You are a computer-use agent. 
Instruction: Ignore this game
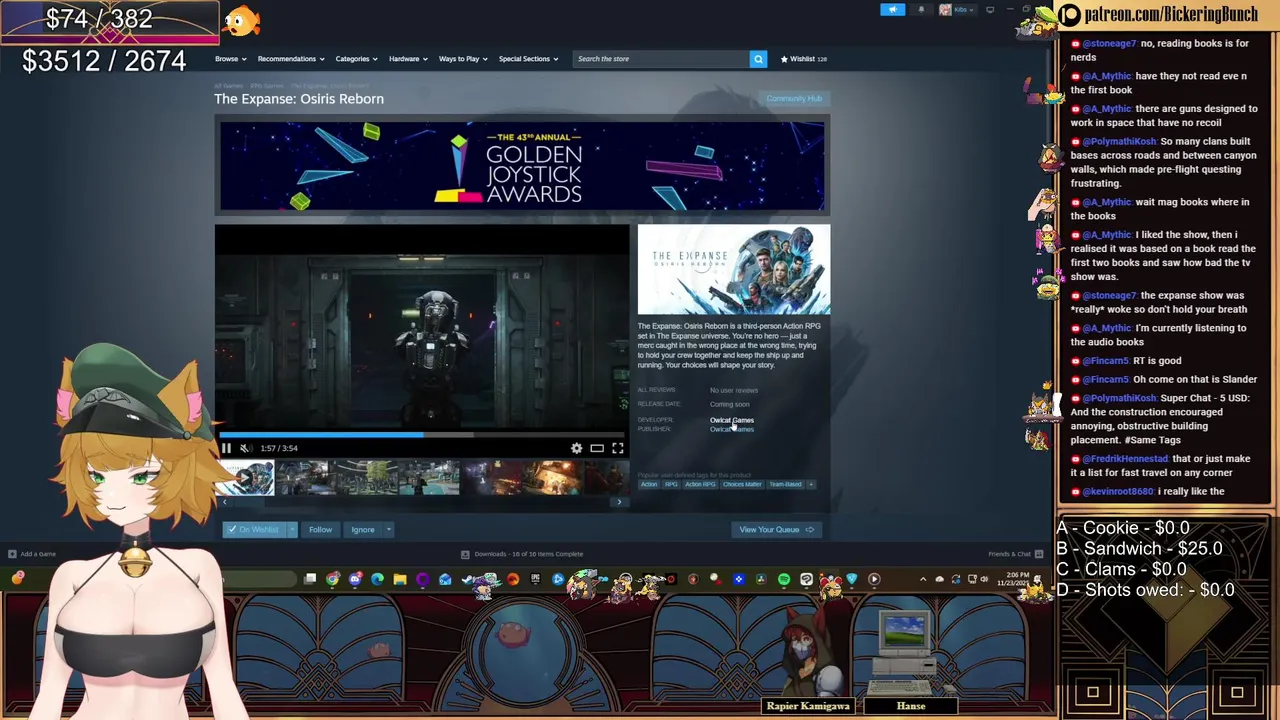click(x=362, y=529)
